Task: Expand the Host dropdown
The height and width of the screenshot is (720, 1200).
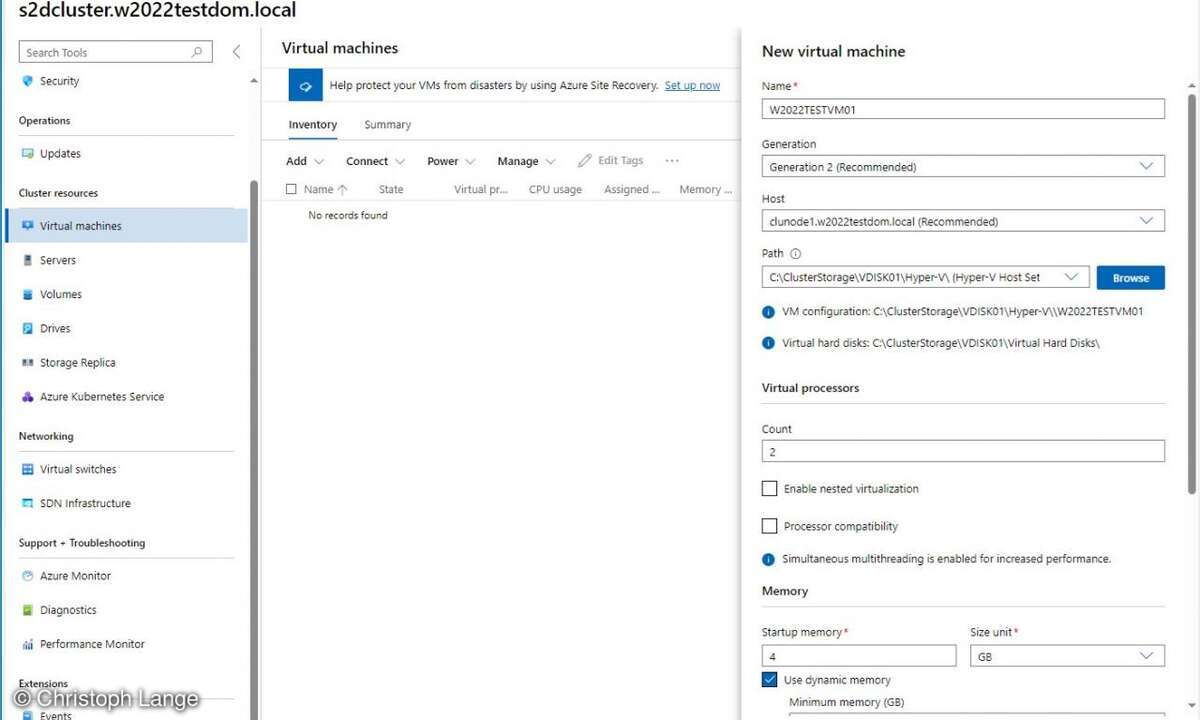Action: click(962, 221)
